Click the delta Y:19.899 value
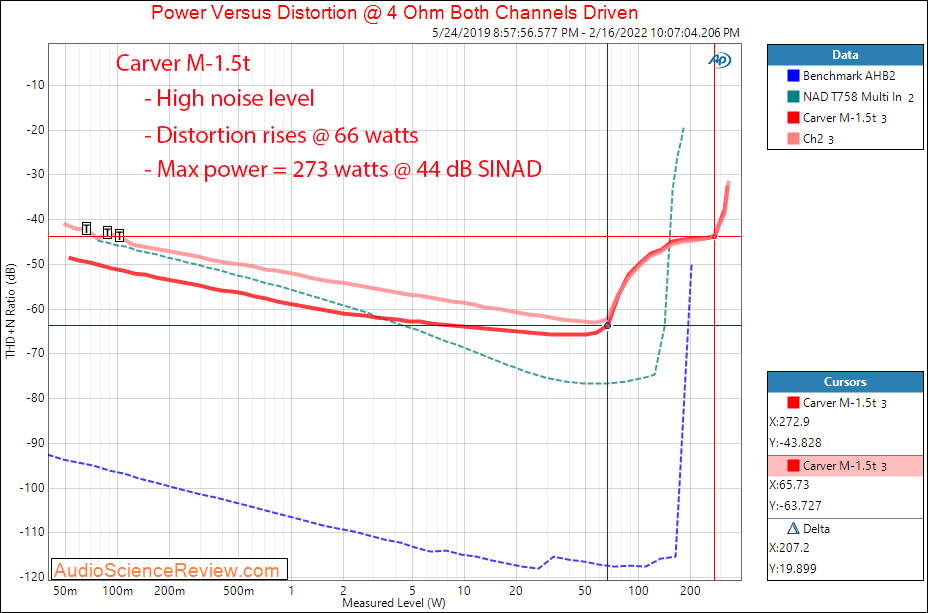This screenshot has width=928, height=613. click(x=793, y=569)
